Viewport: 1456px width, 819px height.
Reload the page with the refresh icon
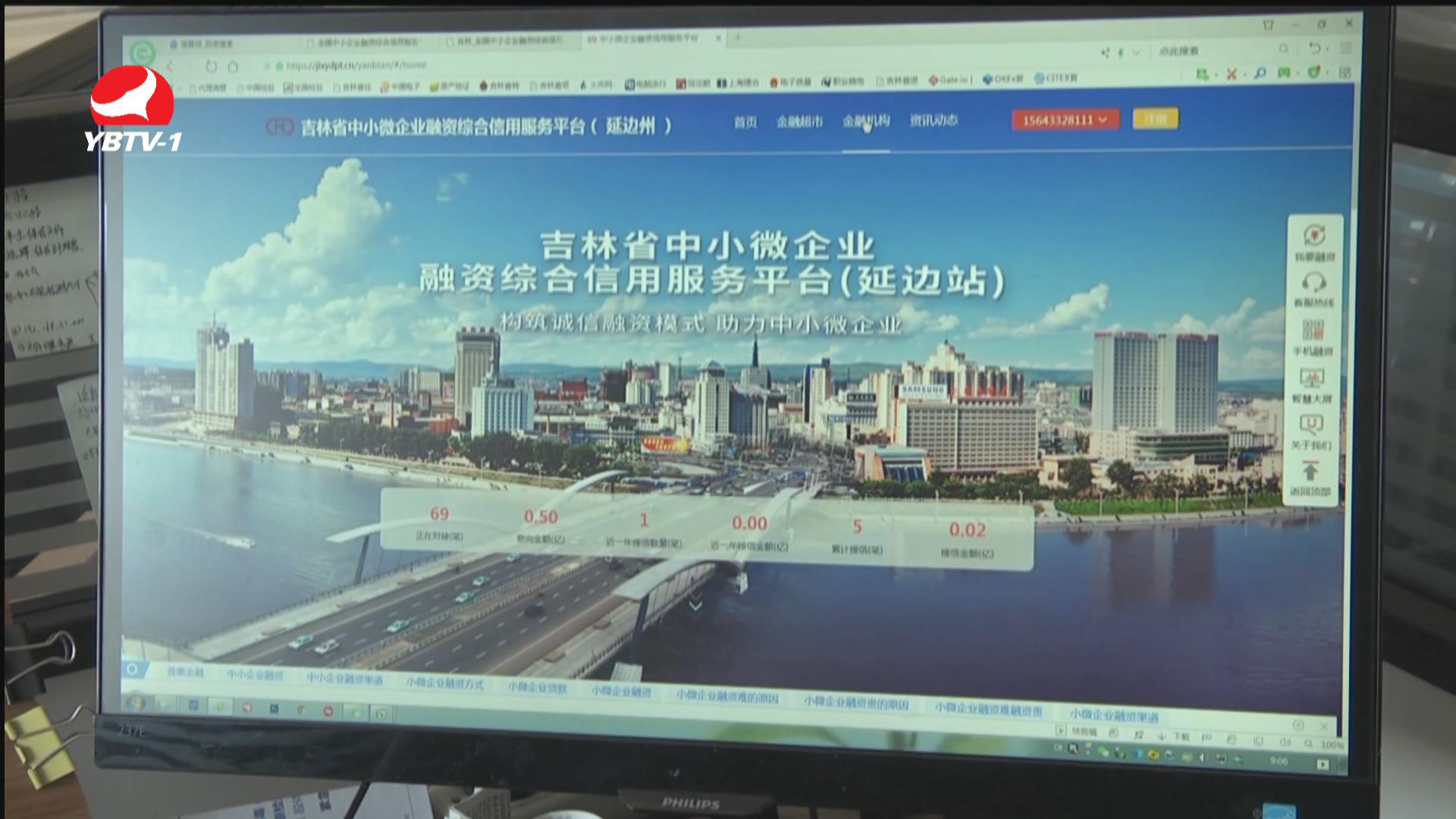(211, 67)
